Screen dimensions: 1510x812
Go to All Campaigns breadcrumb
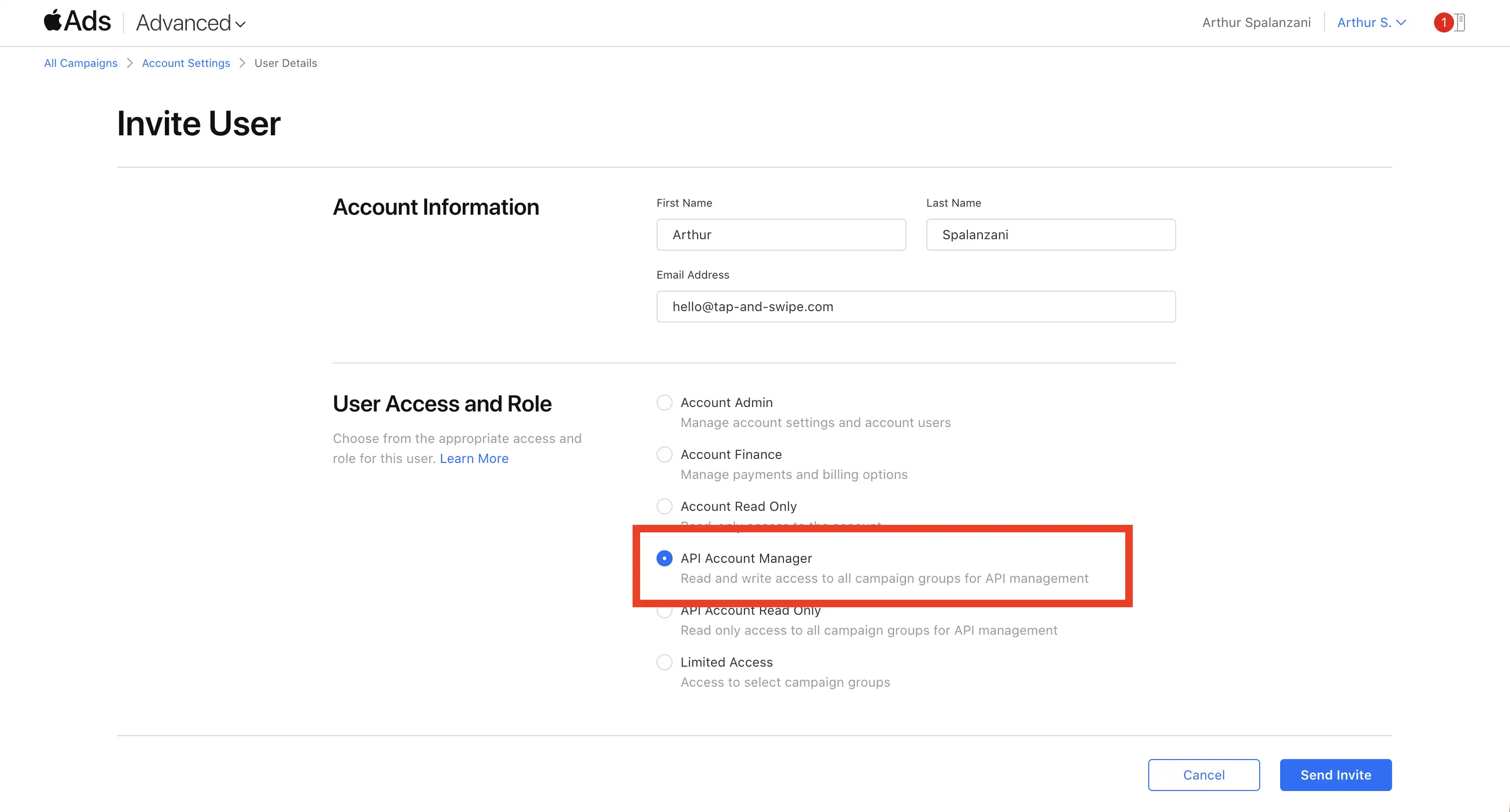tap(81, 63)
